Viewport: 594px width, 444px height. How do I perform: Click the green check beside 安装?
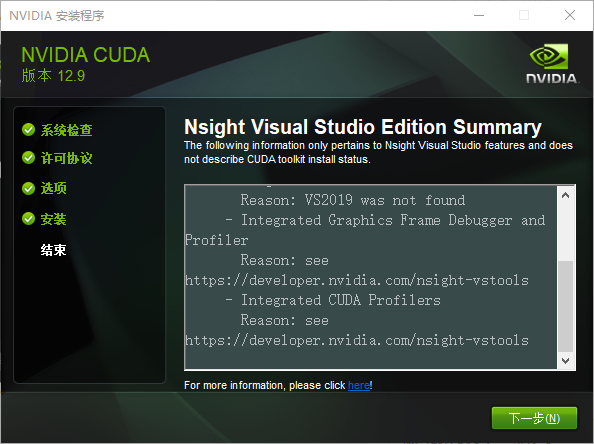[x=28, y=219]
